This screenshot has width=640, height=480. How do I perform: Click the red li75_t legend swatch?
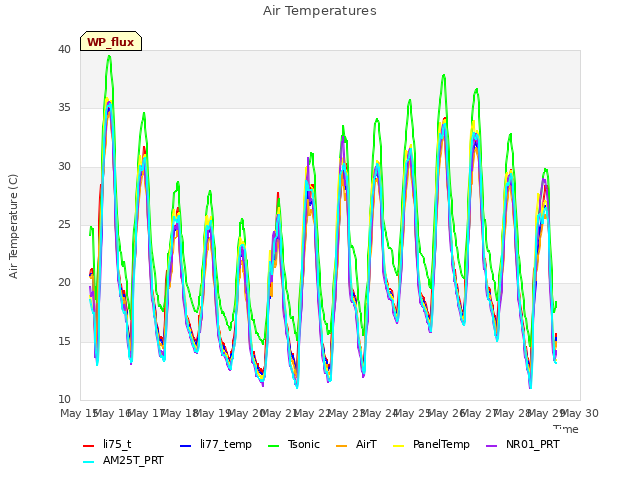point(89,445)
